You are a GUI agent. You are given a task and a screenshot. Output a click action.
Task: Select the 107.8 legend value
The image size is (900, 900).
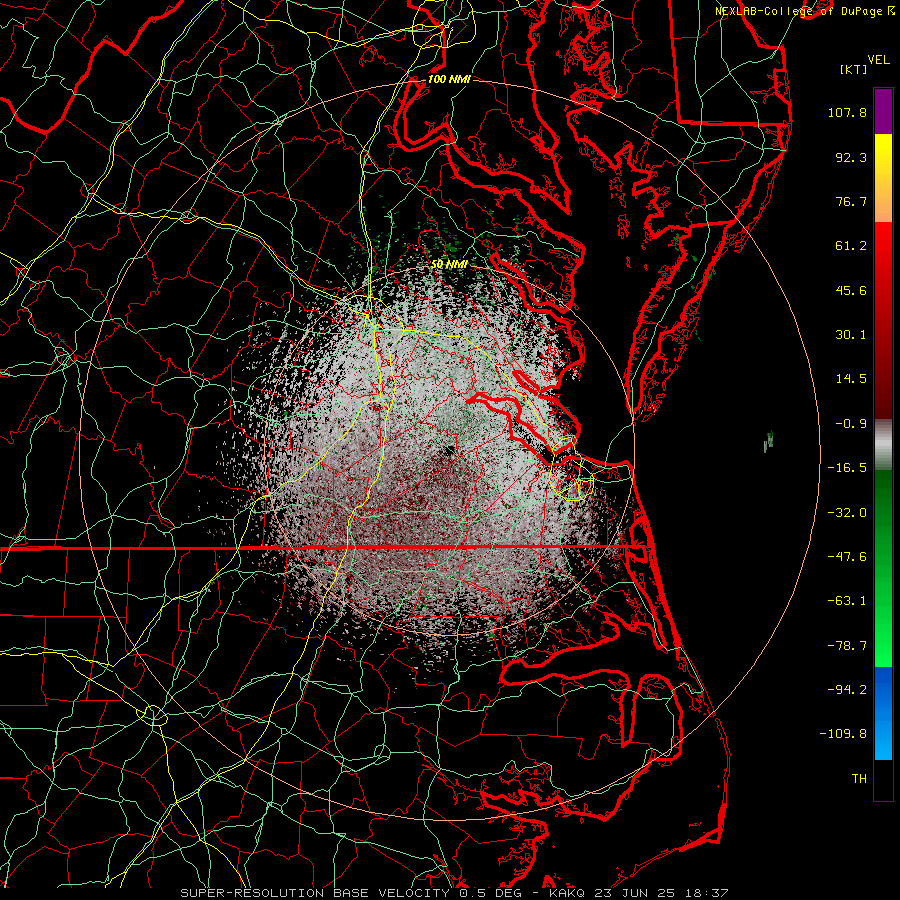tap(847, 112)
